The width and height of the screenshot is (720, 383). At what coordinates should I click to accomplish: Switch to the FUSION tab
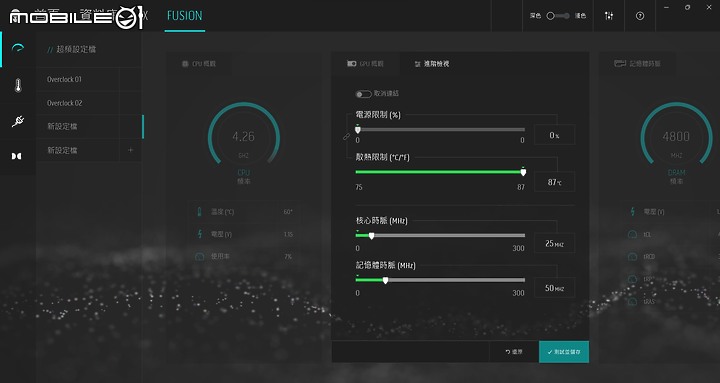[x=185, y=16]
